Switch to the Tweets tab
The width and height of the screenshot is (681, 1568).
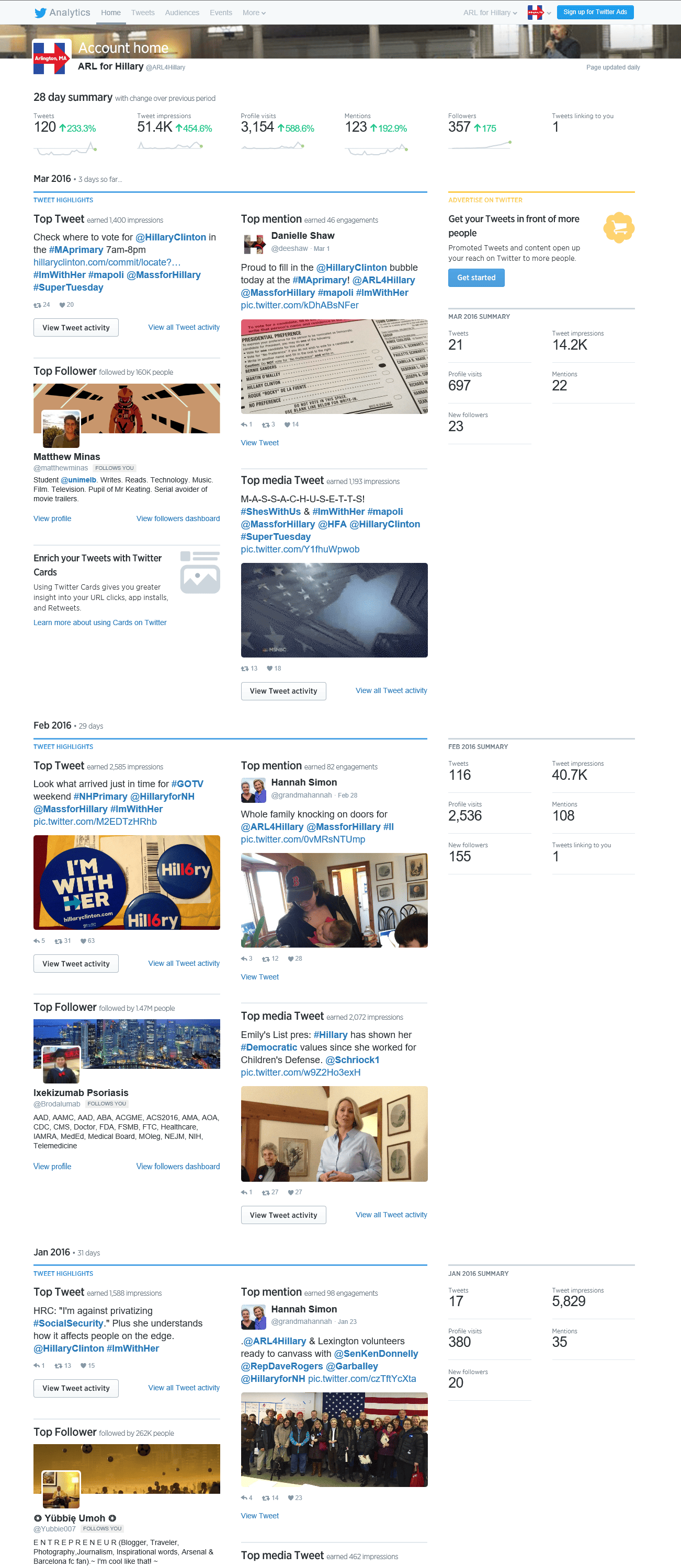click(x=143, y=13)
